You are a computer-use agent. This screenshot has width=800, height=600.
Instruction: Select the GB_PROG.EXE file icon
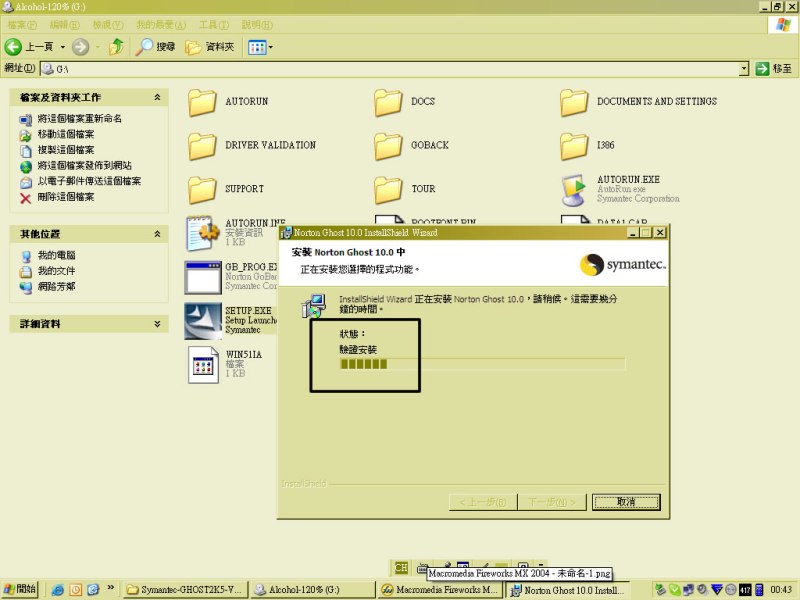(203, 278)
